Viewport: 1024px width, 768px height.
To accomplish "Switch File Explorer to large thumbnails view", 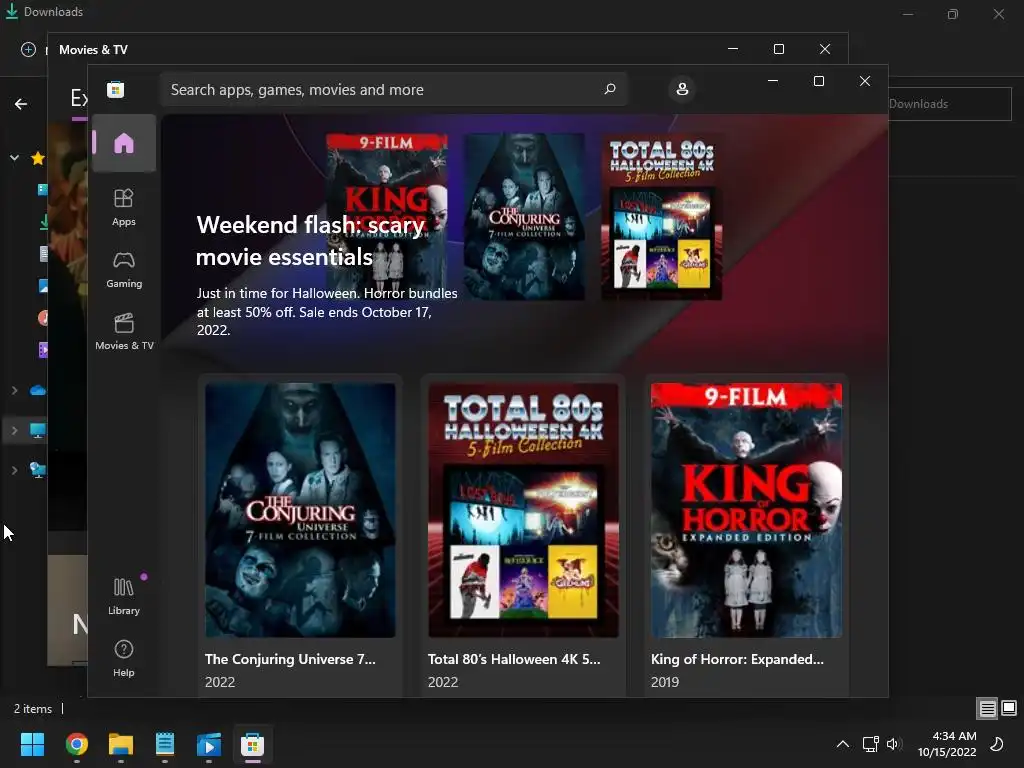I will tap(1009, 708).
